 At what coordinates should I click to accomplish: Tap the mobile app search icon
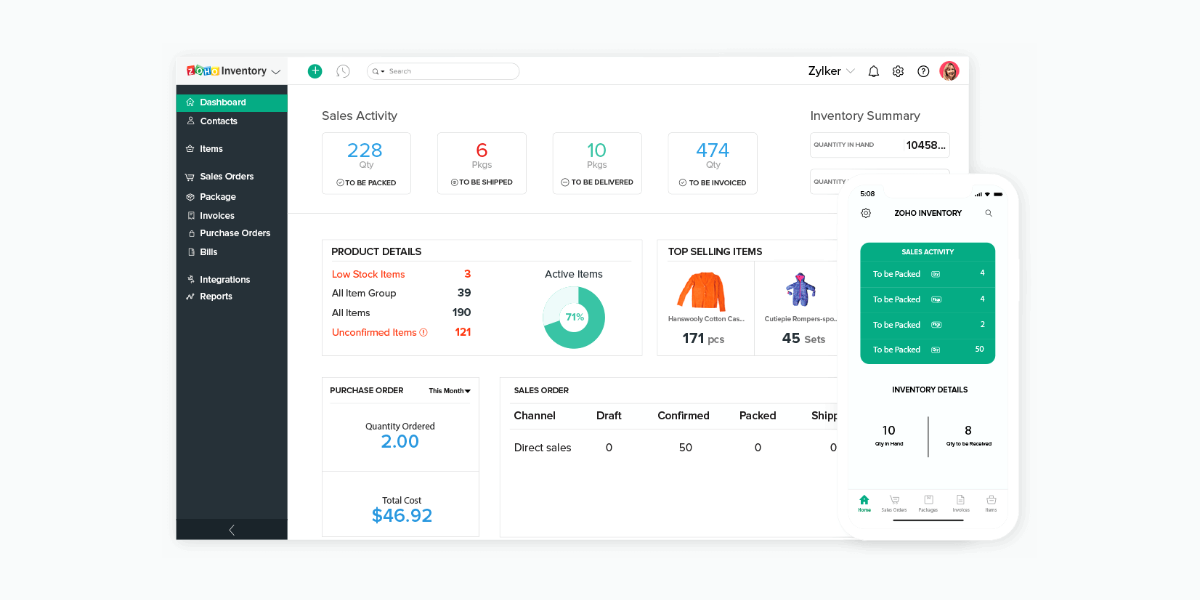pos(988,213)
